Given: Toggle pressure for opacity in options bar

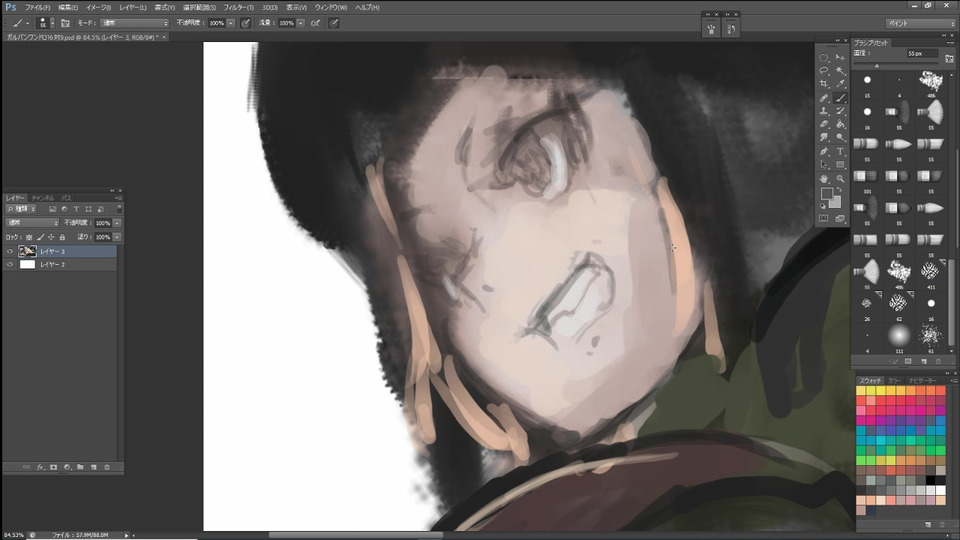Looking at the screenshot, I should coord(246,23).
